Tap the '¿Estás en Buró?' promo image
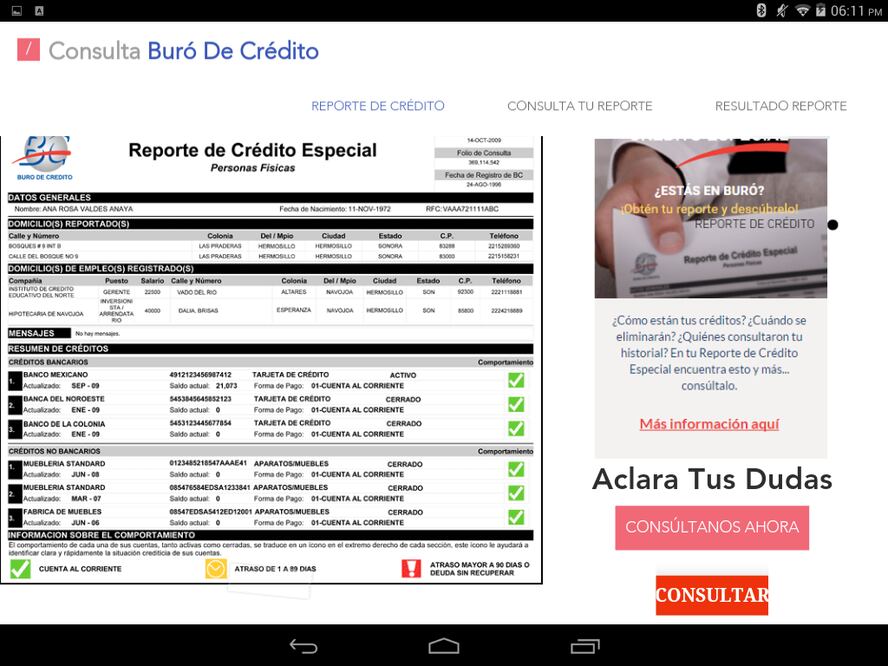This screenshot has width=888, height=666. pyautogui.click(x=710, y=218)
